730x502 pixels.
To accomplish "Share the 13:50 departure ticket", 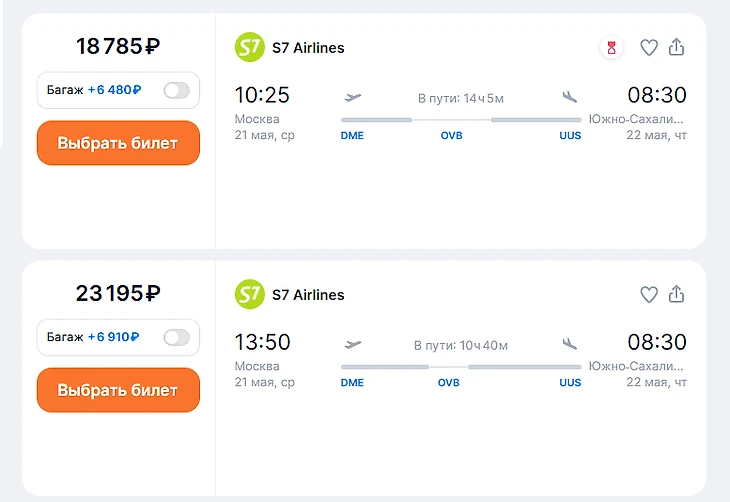I will pos(676,294).
